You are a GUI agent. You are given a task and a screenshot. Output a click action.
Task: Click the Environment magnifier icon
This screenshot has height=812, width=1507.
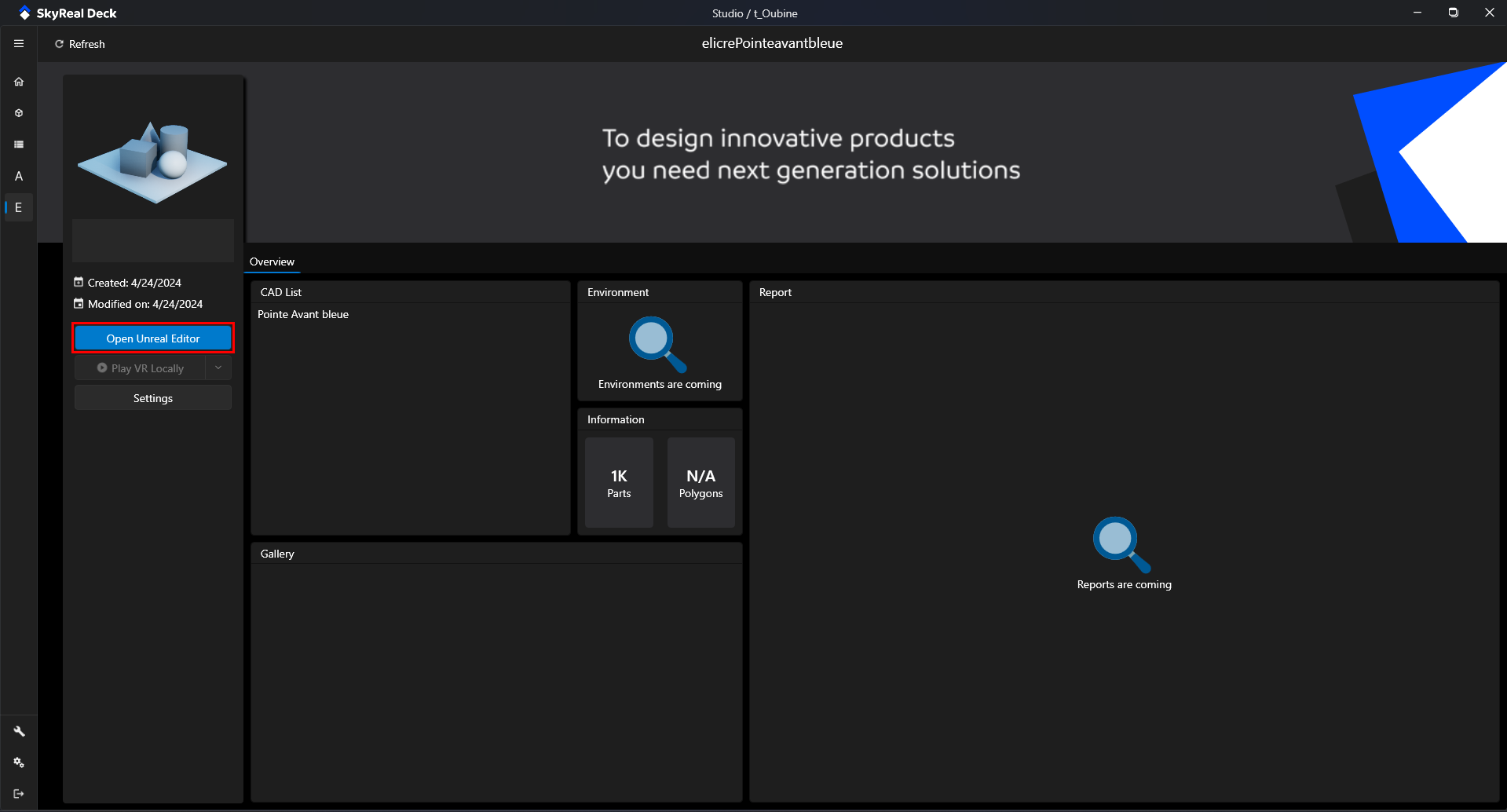pyautogui.click(x=658, y=344)
